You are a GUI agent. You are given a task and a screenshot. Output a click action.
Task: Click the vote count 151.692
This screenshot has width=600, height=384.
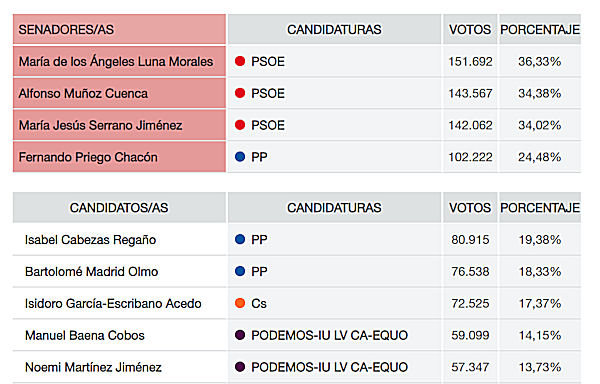tap(470, 61)
